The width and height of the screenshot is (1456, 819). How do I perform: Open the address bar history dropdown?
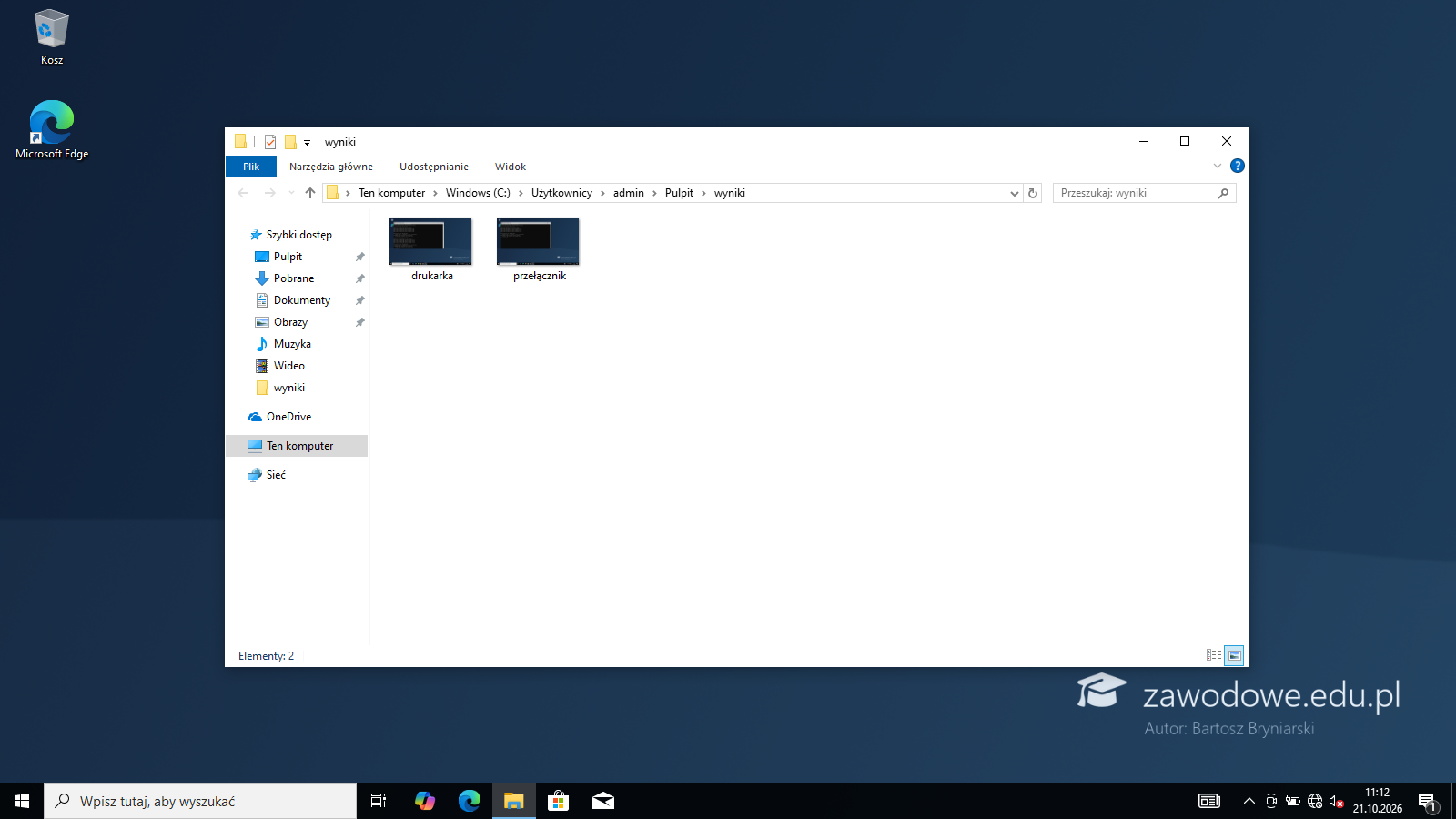point(1015,193)
